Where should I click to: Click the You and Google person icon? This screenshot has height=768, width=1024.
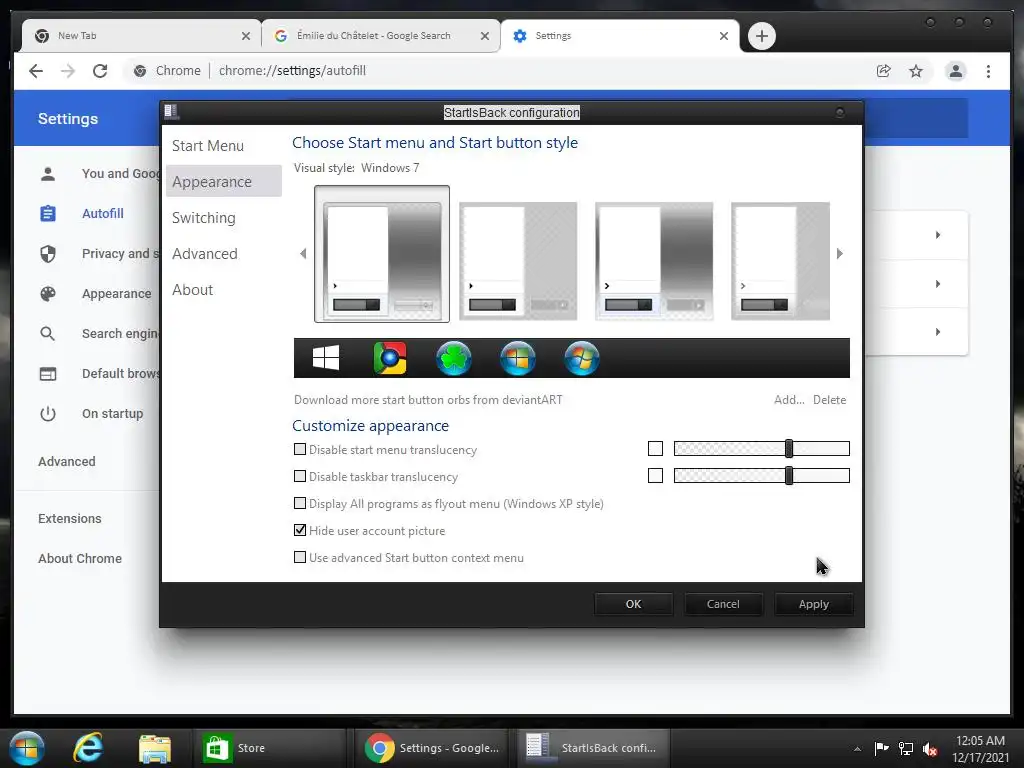click(x=48, y=174)
